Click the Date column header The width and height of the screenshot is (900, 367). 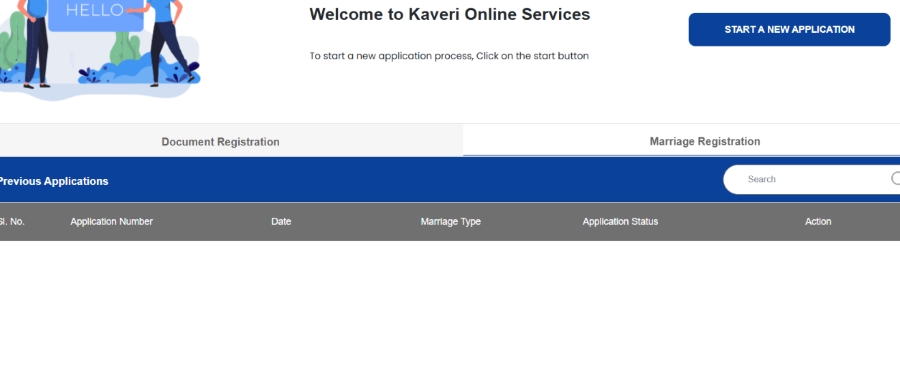(281, 221)
